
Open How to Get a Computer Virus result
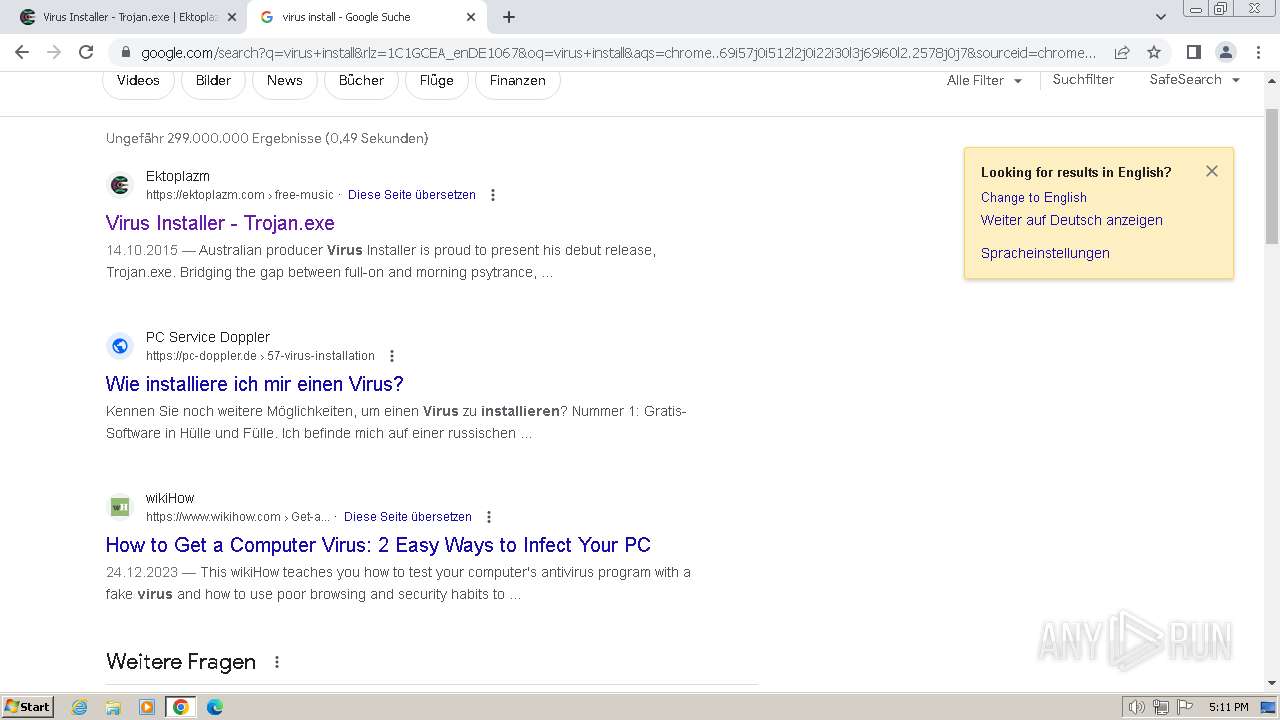point(378,545)
